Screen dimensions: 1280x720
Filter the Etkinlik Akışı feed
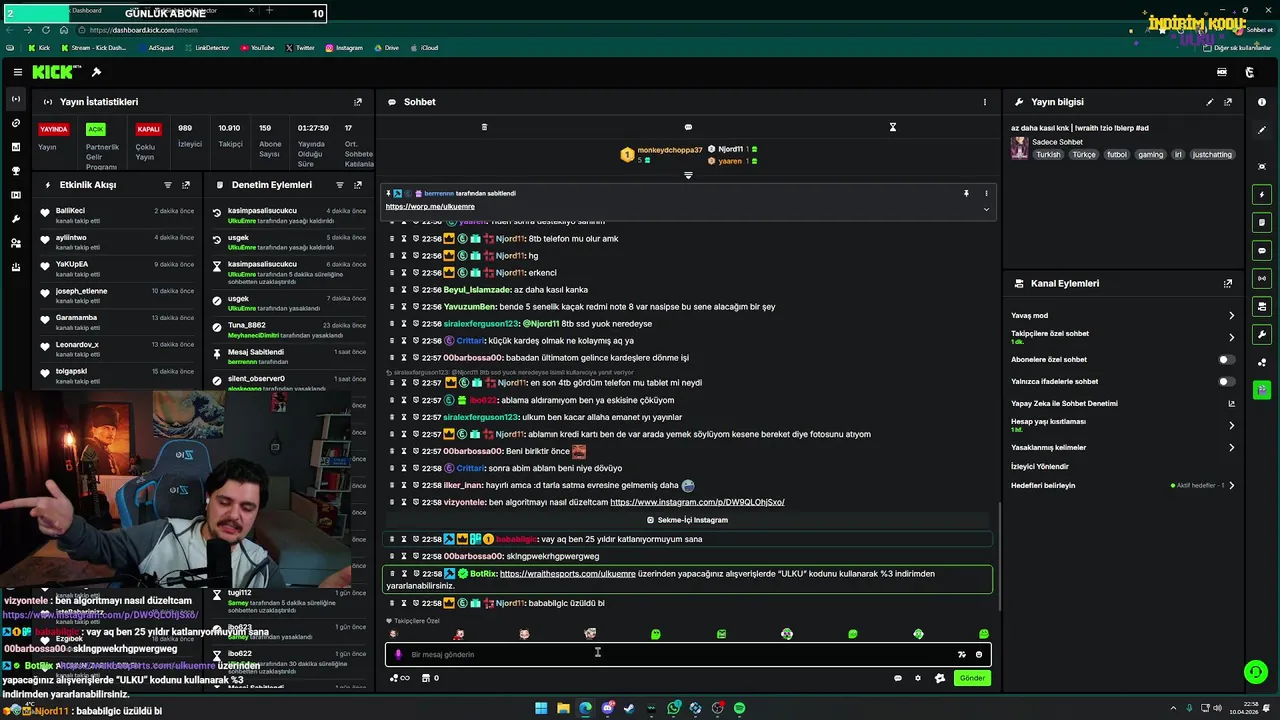pos(167,185)
